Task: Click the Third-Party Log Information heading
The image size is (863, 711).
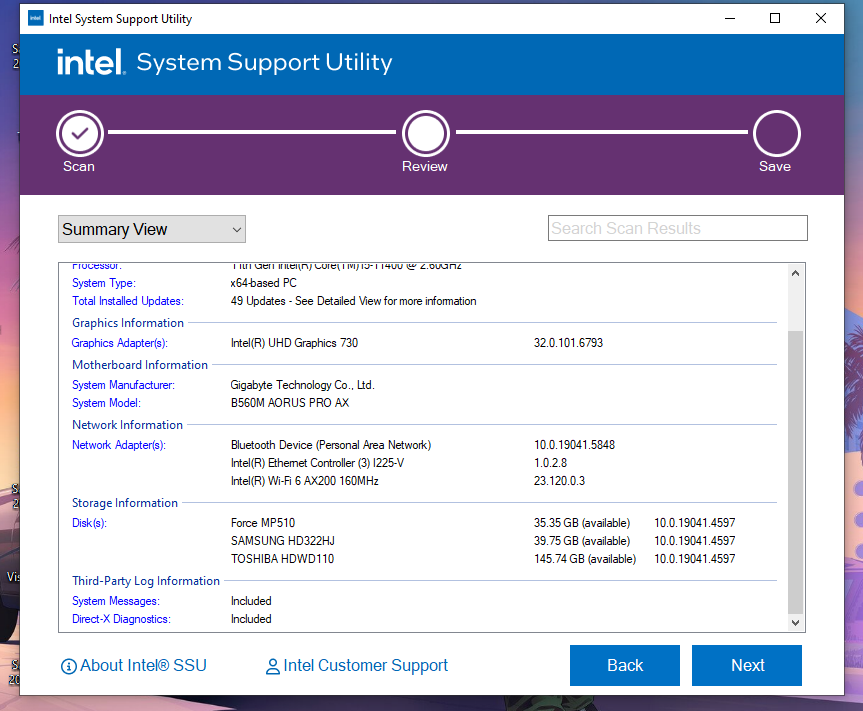Action: pos(146,581)
